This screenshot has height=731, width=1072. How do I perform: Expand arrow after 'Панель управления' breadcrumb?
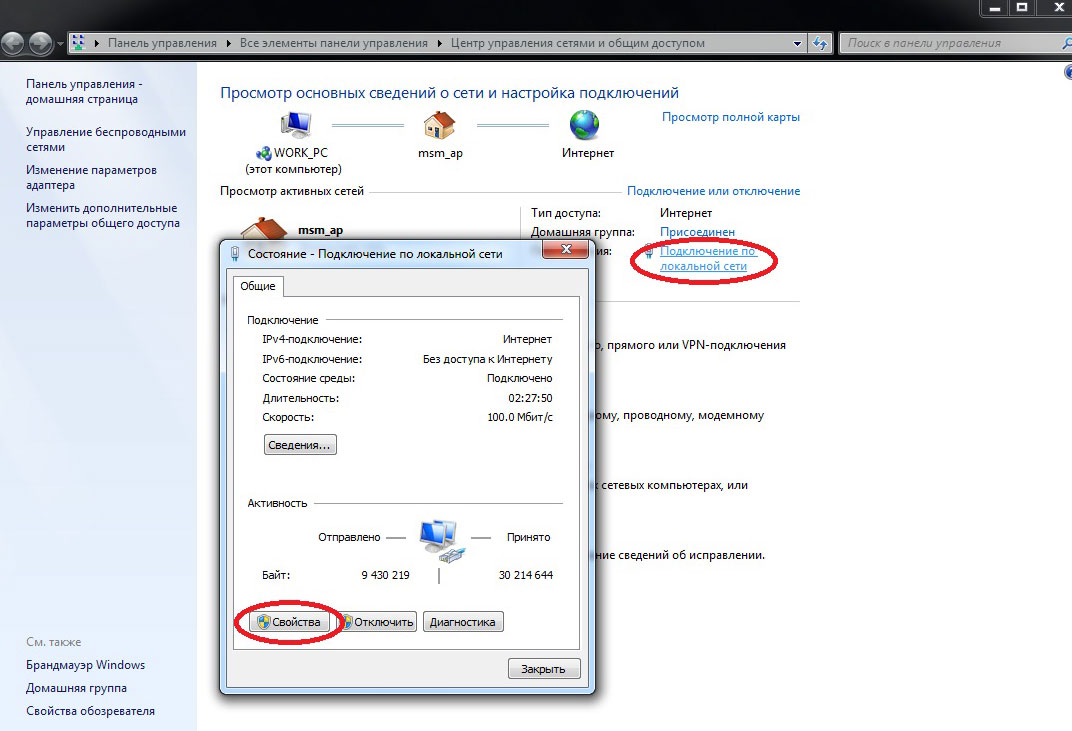coord(228,43)
